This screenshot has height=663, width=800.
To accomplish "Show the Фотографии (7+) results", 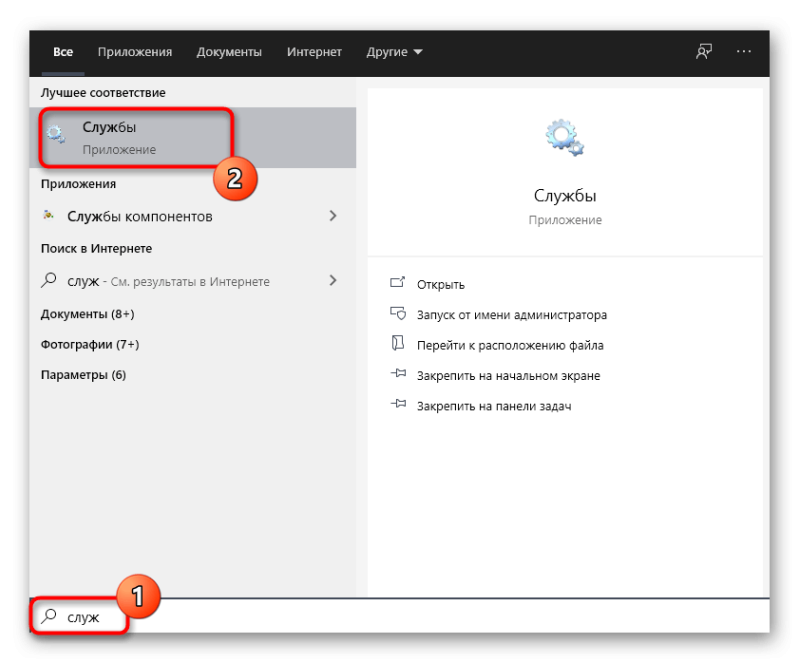I will [90, 345].
